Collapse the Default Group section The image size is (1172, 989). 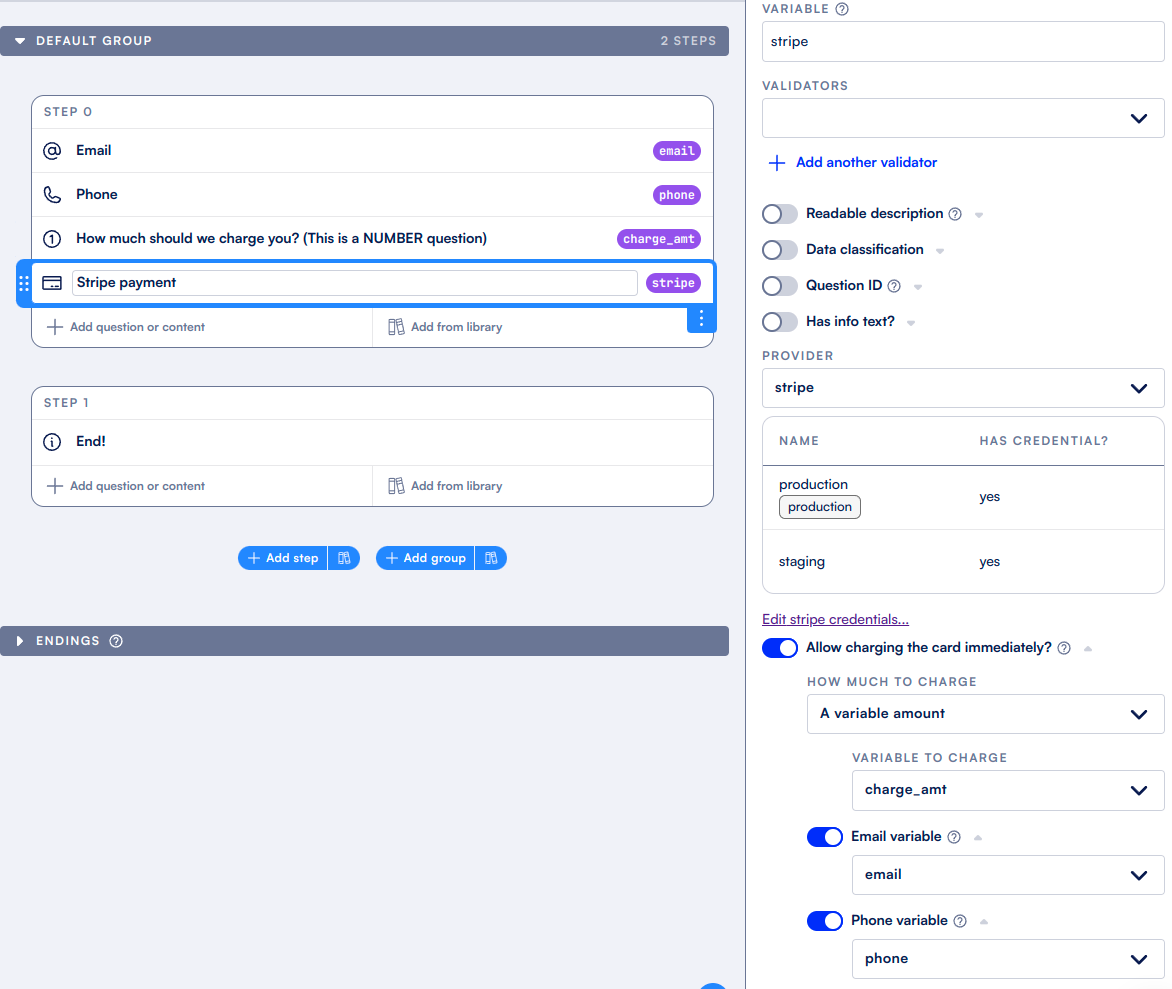click(20, 41)
